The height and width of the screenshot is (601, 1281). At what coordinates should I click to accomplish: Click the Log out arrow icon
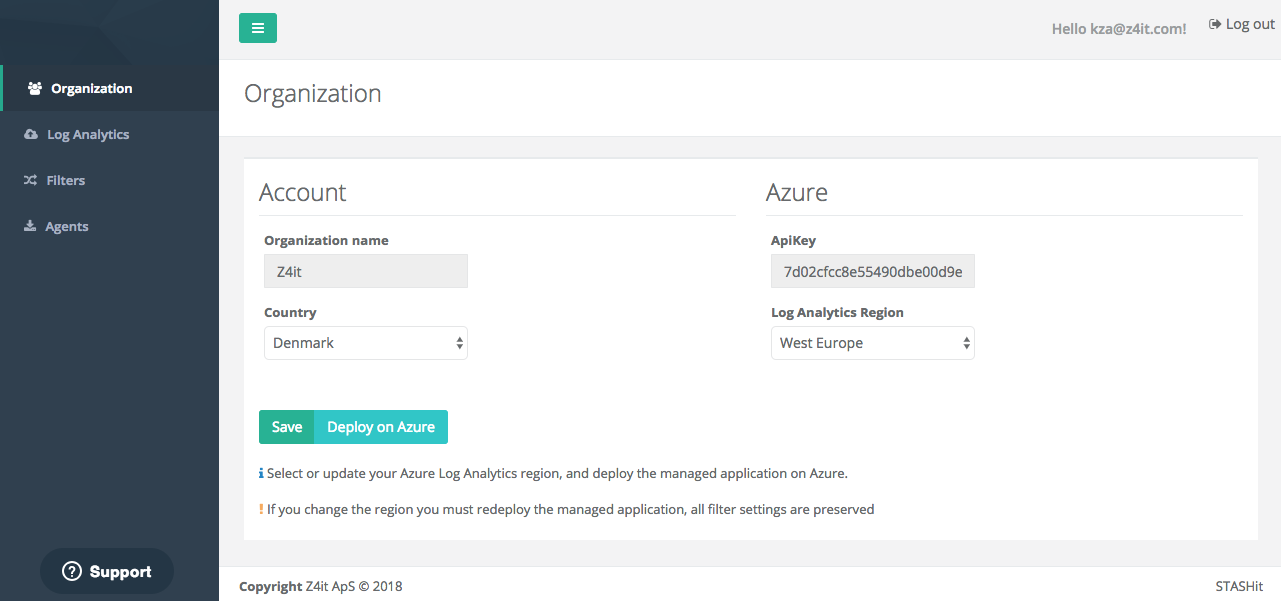coord(1215,24)
